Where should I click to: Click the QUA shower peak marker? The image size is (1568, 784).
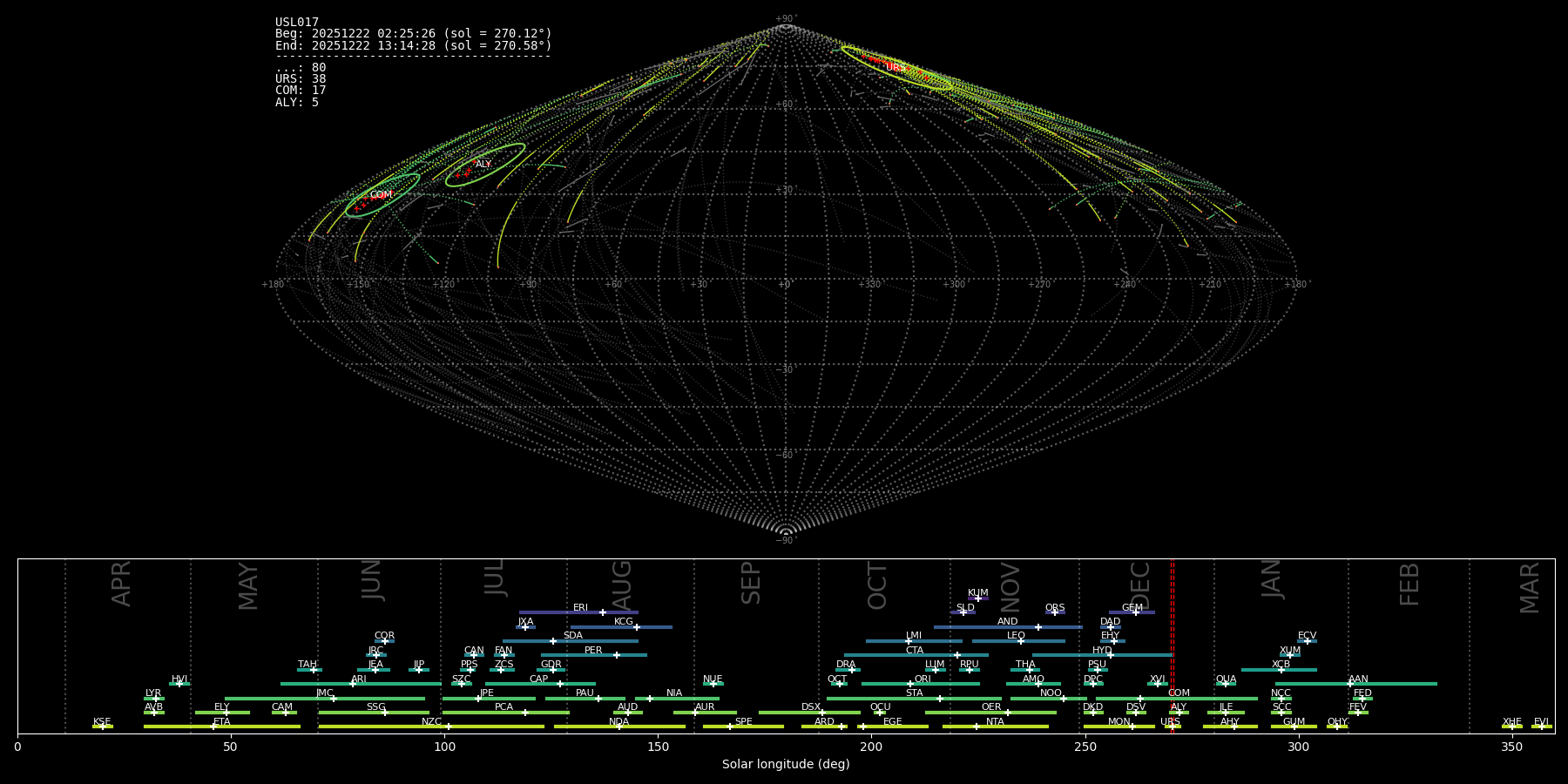coord(1226,684)
